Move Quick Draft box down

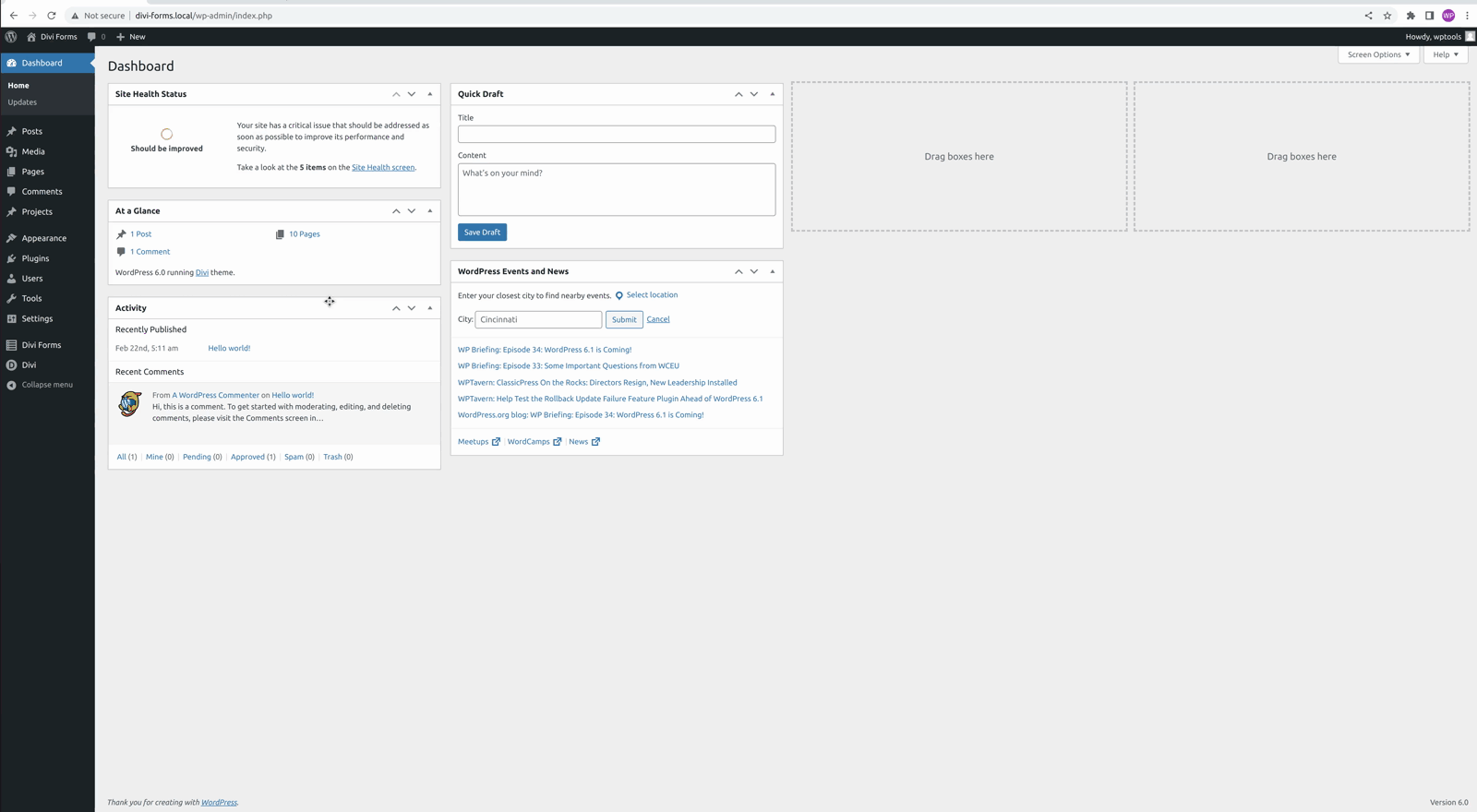click(754, 94)
